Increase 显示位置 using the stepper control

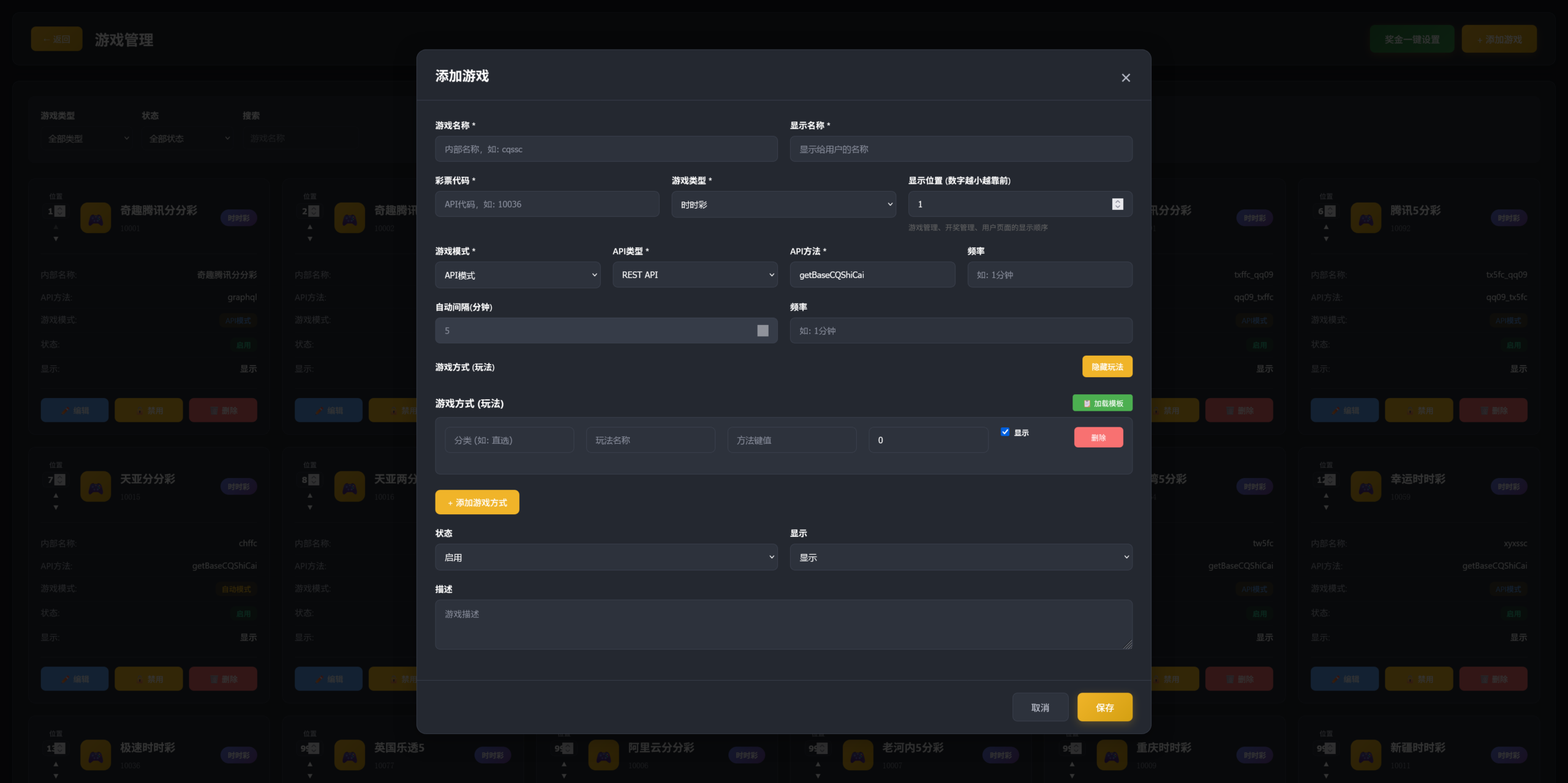(1118, 201)
